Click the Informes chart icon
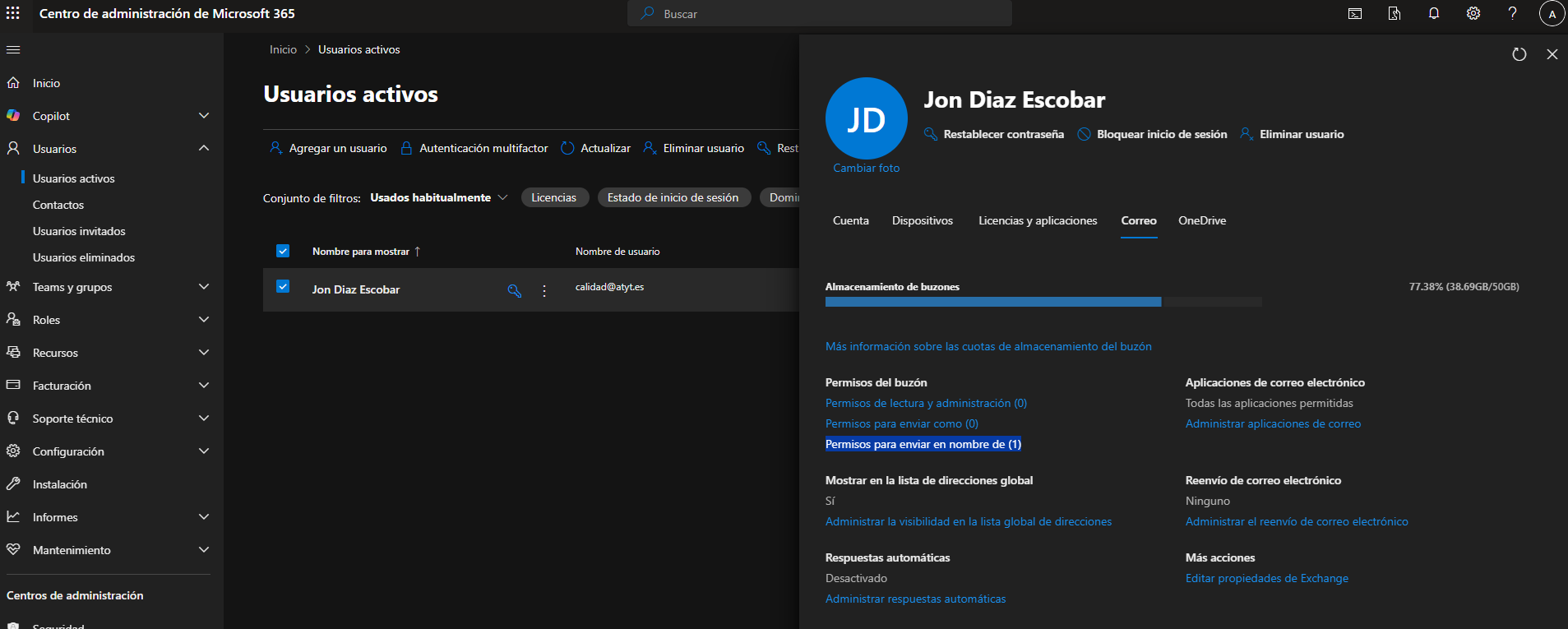 [x=13, y=517]
